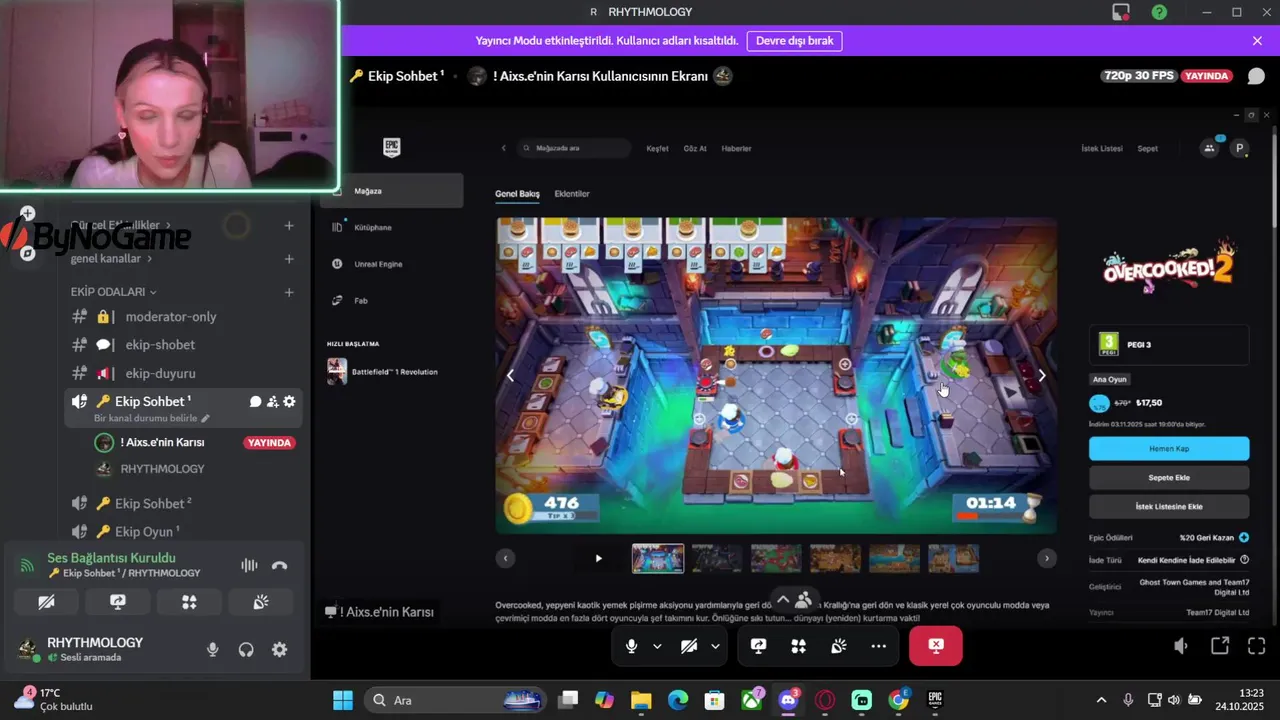Collapse EKİP ODALARI category

[x=114, y=292]
